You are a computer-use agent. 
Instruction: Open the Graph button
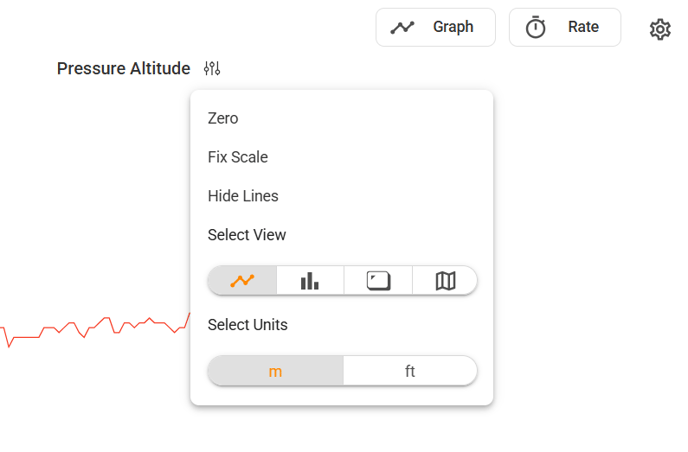pos(436,27)
